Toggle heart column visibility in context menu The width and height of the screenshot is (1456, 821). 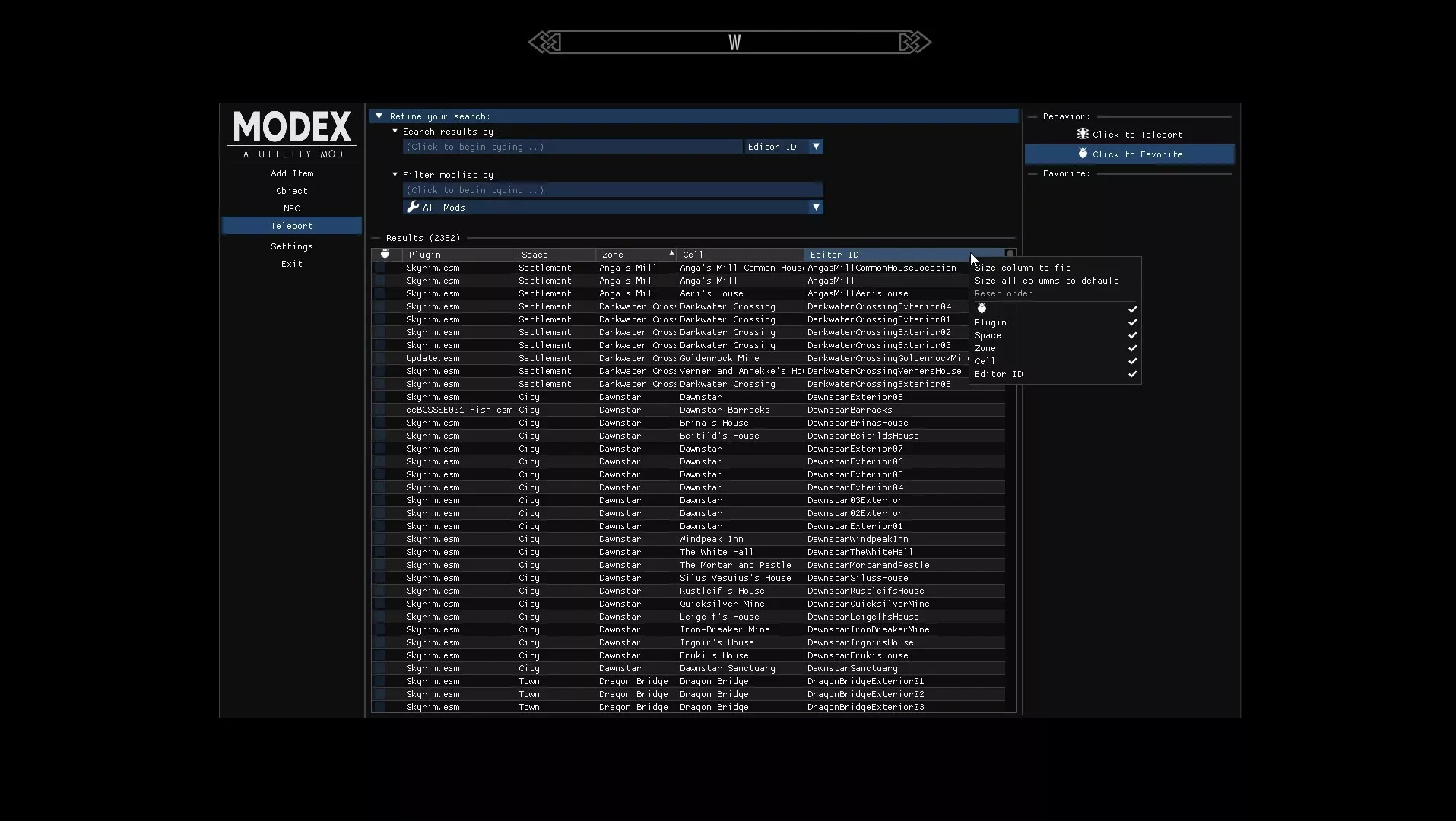pyautogui.click(x=1055, y=309)
